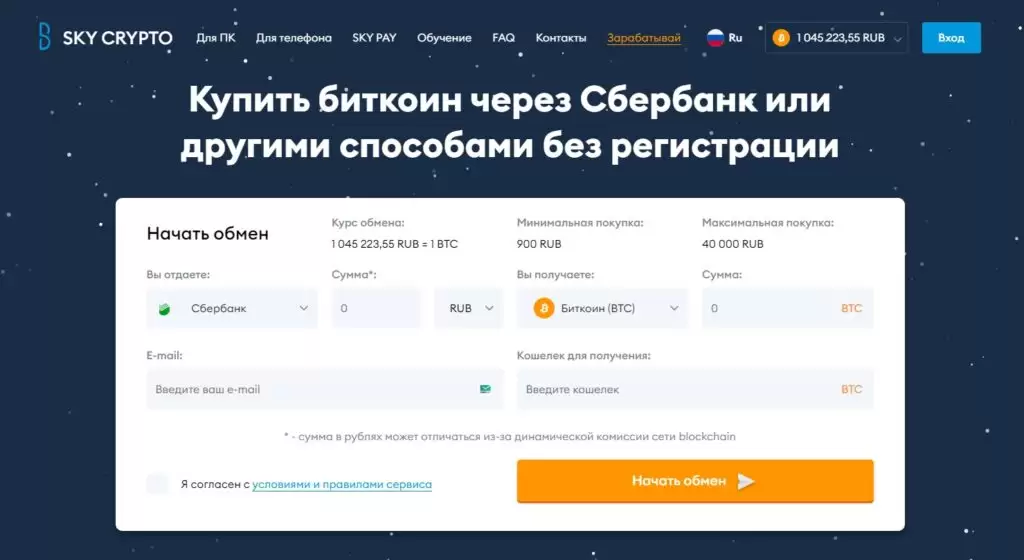
Task: Click the Russian flag language icon
Action: (715, 38)
